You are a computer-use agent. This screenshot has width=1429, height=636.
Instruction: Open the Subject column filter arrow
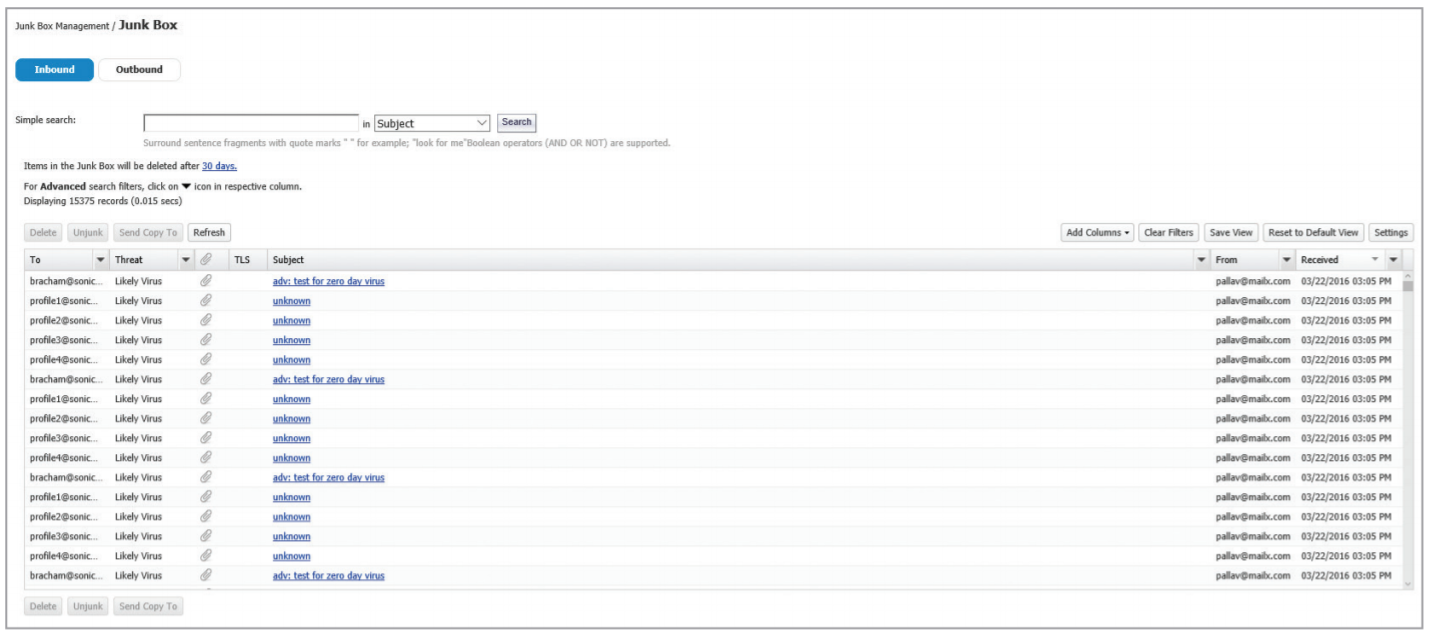(1202, 260)
